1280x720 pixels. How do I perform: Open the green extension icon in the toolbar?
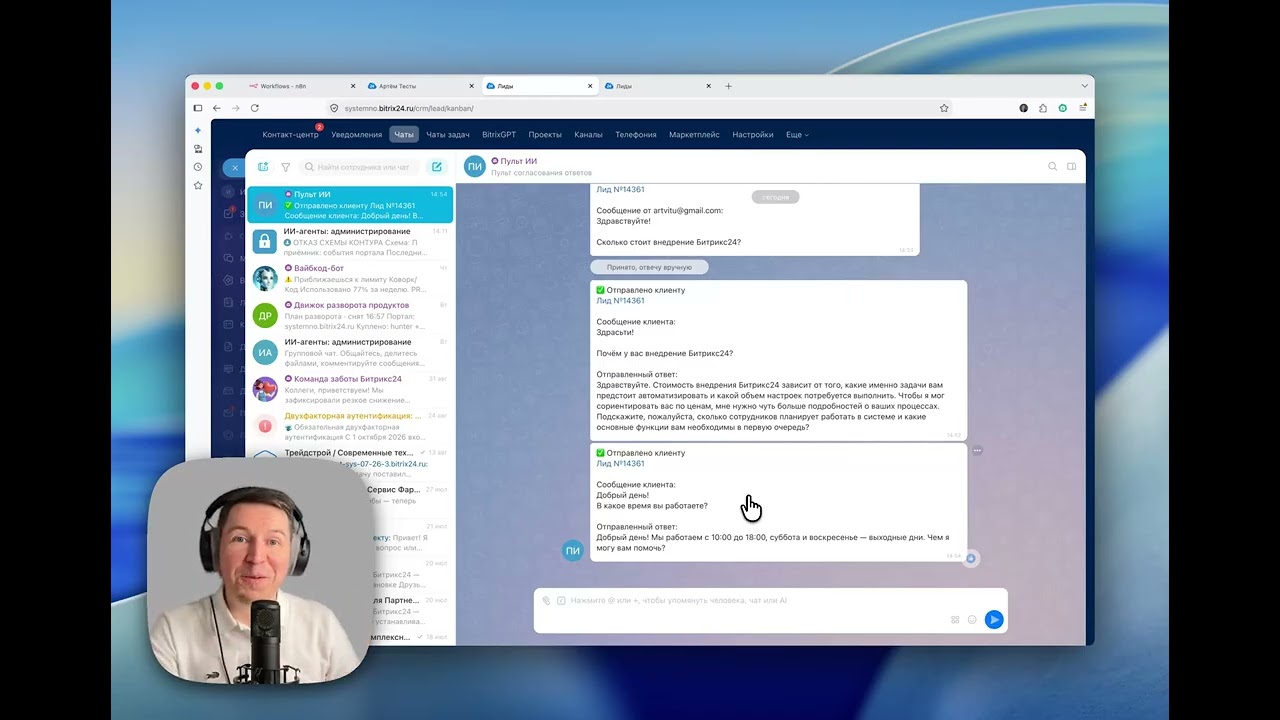(x=1063, y=108)
